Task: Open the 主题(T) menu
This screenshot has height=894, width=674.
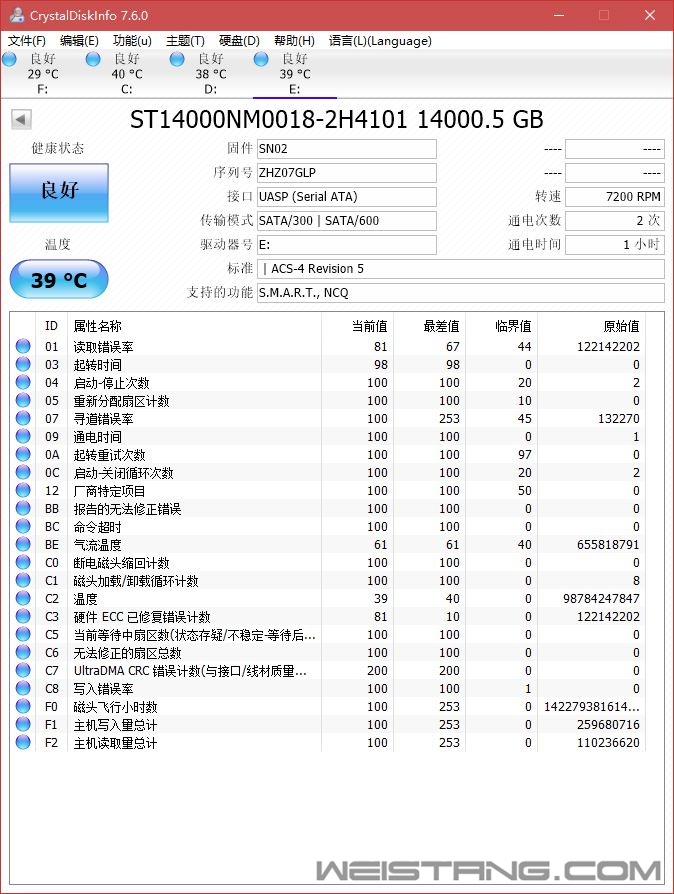Action: pos(185,41)
